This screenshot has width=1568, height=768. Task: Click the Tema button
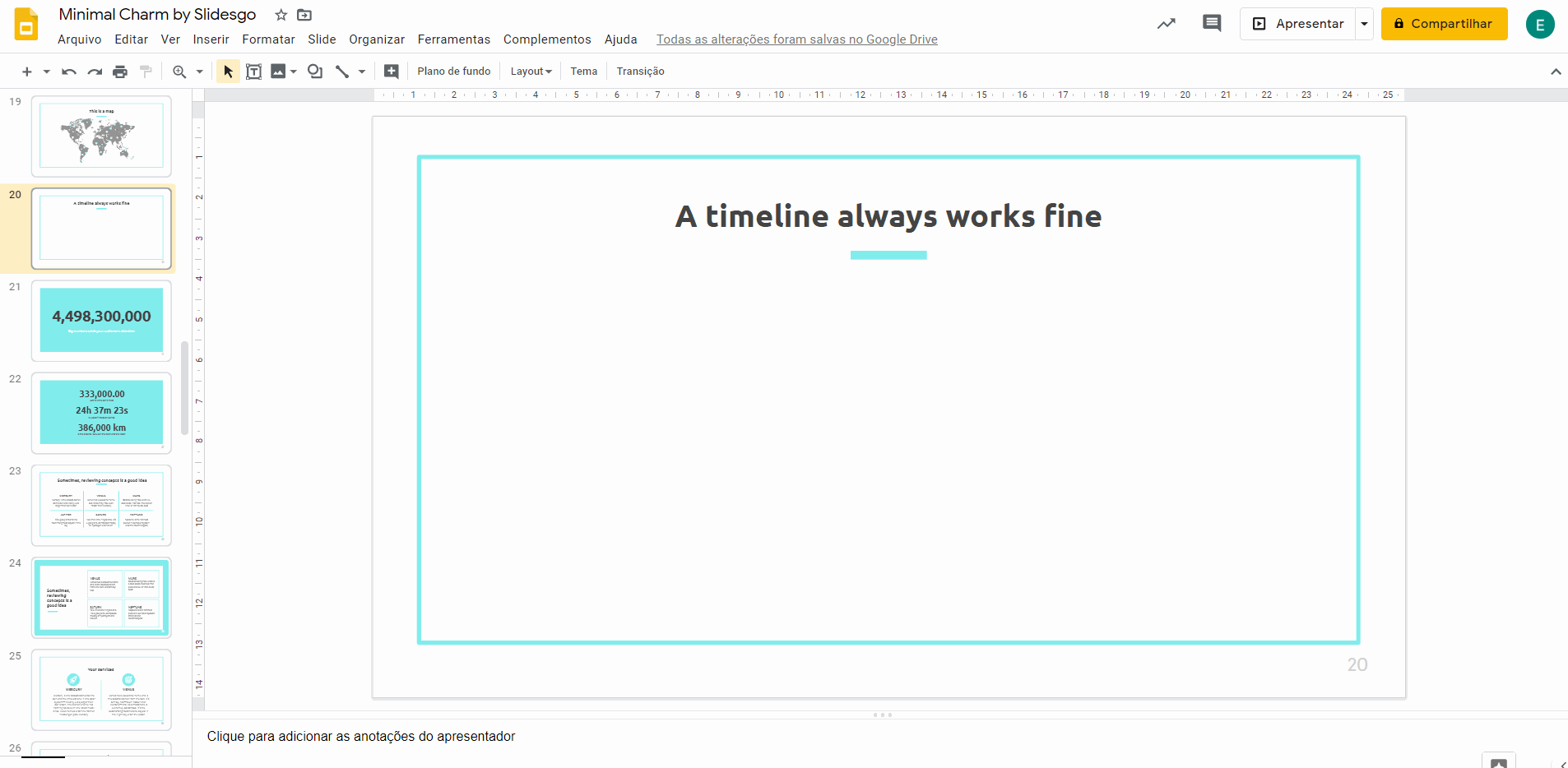pyautogui.click(x=584, y=72)
